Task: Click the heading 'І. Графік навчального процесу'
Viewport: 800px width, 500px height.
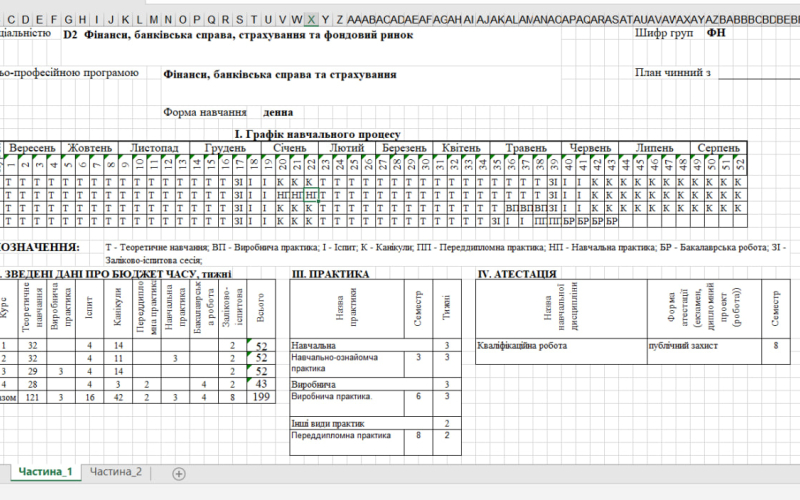Action: pos(317,134)
